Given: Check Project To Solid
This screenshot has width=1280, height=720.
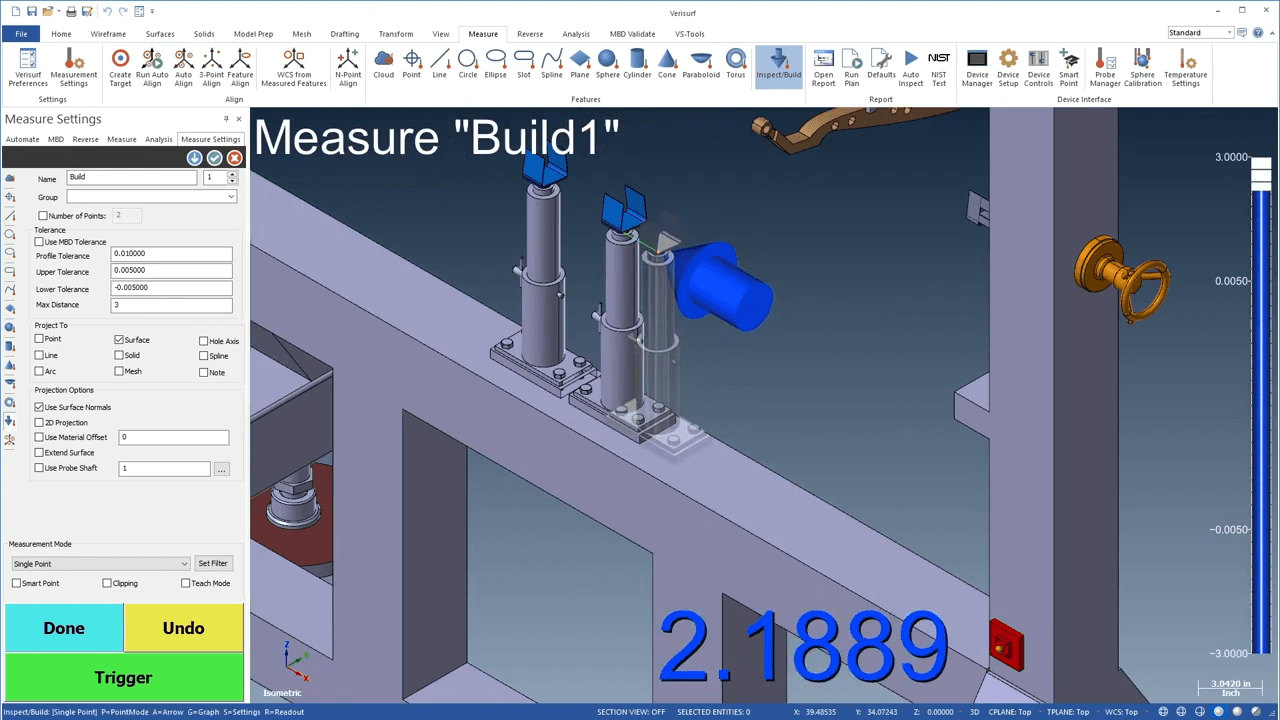Looking at the screenshot, I should (x=119, y=355).
